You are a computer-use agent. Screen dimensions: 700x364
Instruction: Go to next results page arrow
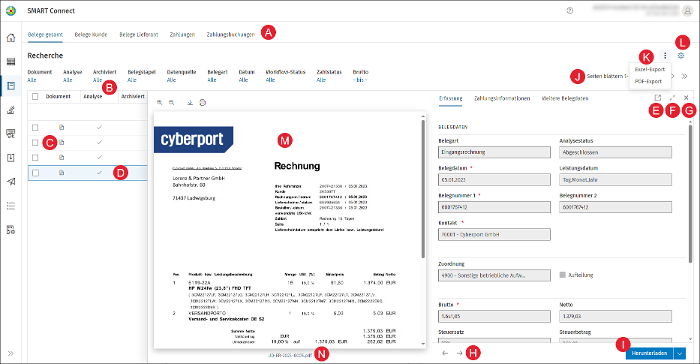[673, 76]
